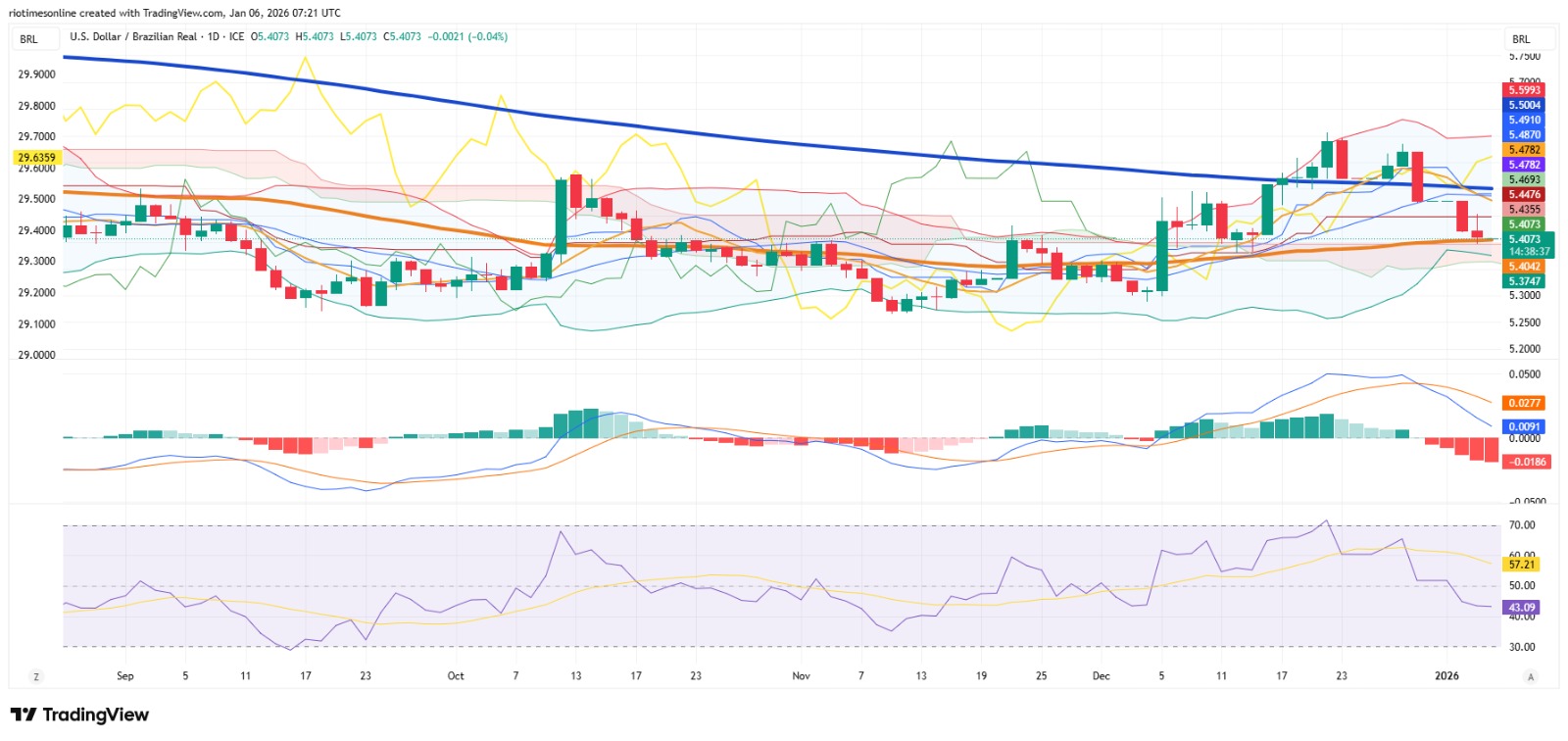
Task: Click the Dec marker on the time axis
Action: pos(1102,676)
